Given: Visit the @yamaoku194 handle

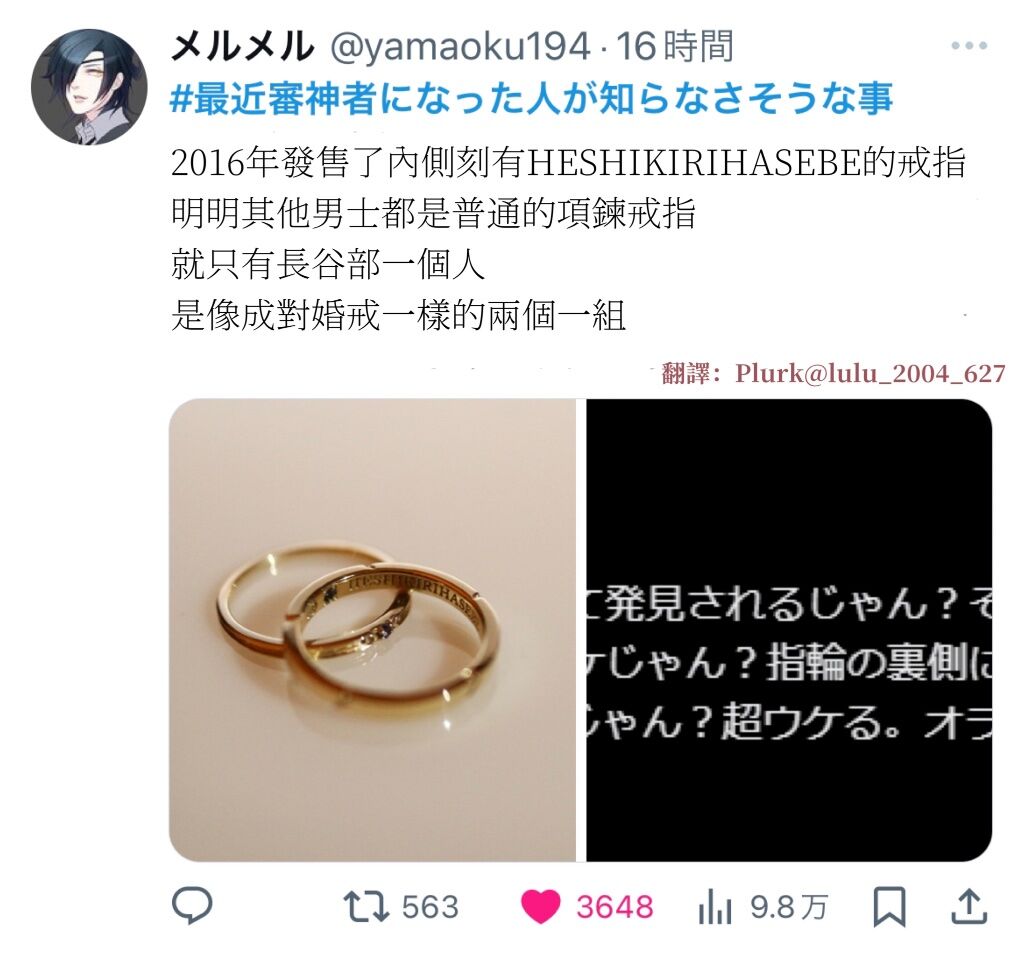Looking at the screenshot, I should 460,47.
